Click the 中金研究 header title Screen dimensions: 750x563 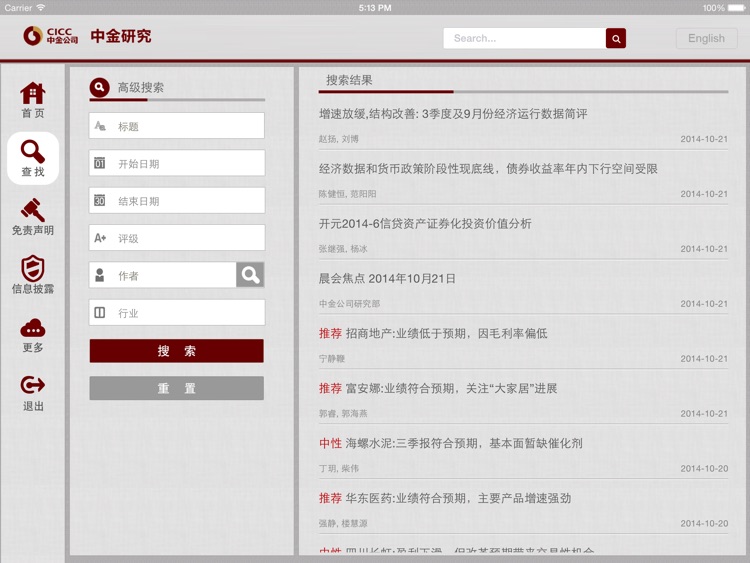click(x=121, y=36)
